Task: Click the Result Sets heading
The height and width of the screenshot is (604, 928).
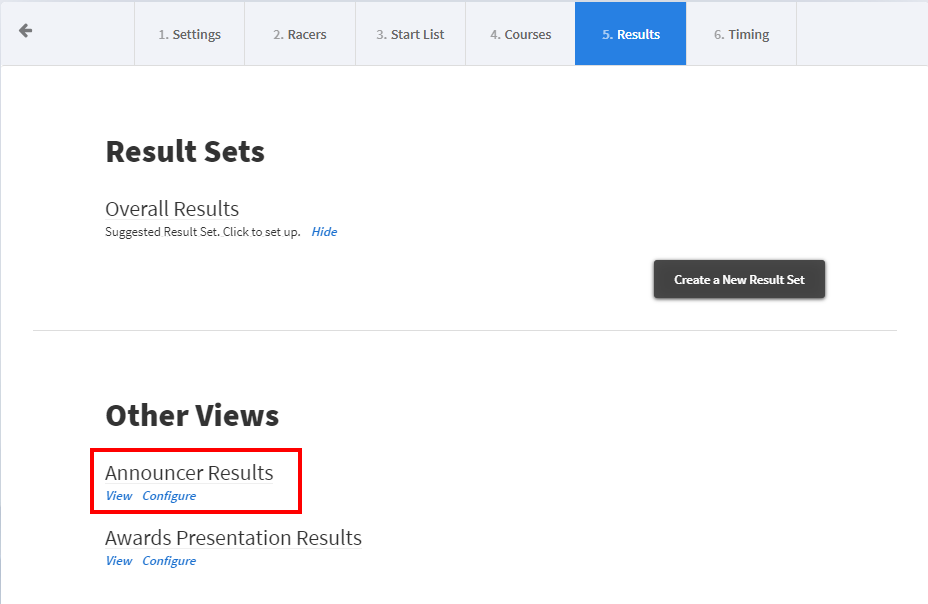Action: coord(185,152)
